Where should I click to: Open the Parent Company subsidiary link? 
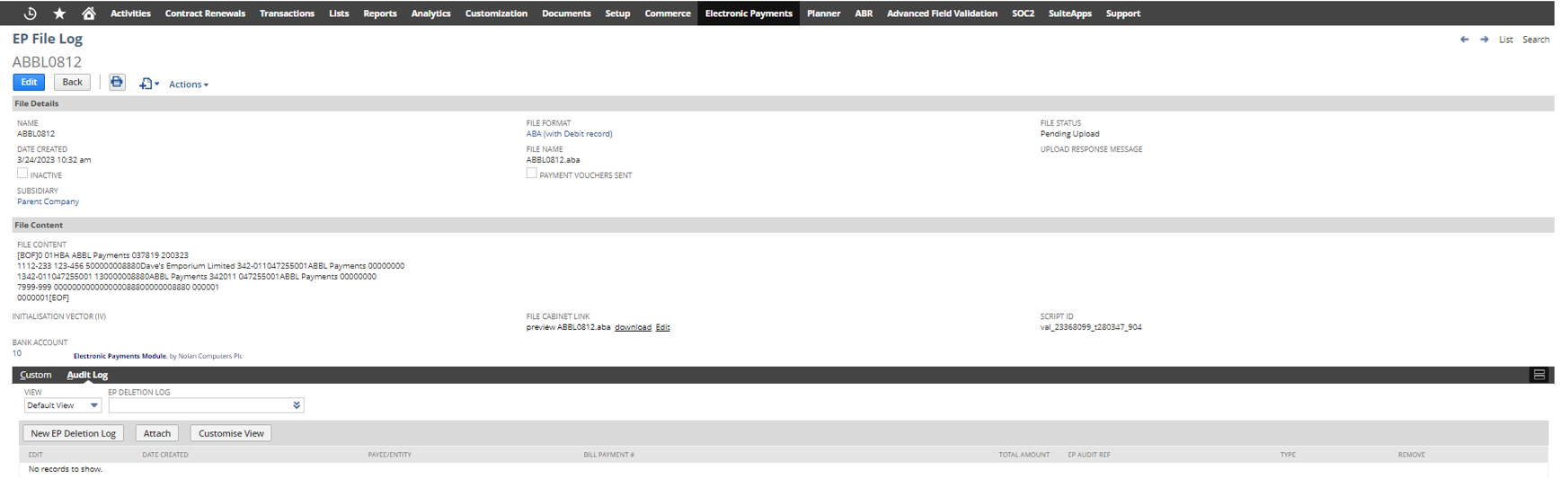point(48,201)
